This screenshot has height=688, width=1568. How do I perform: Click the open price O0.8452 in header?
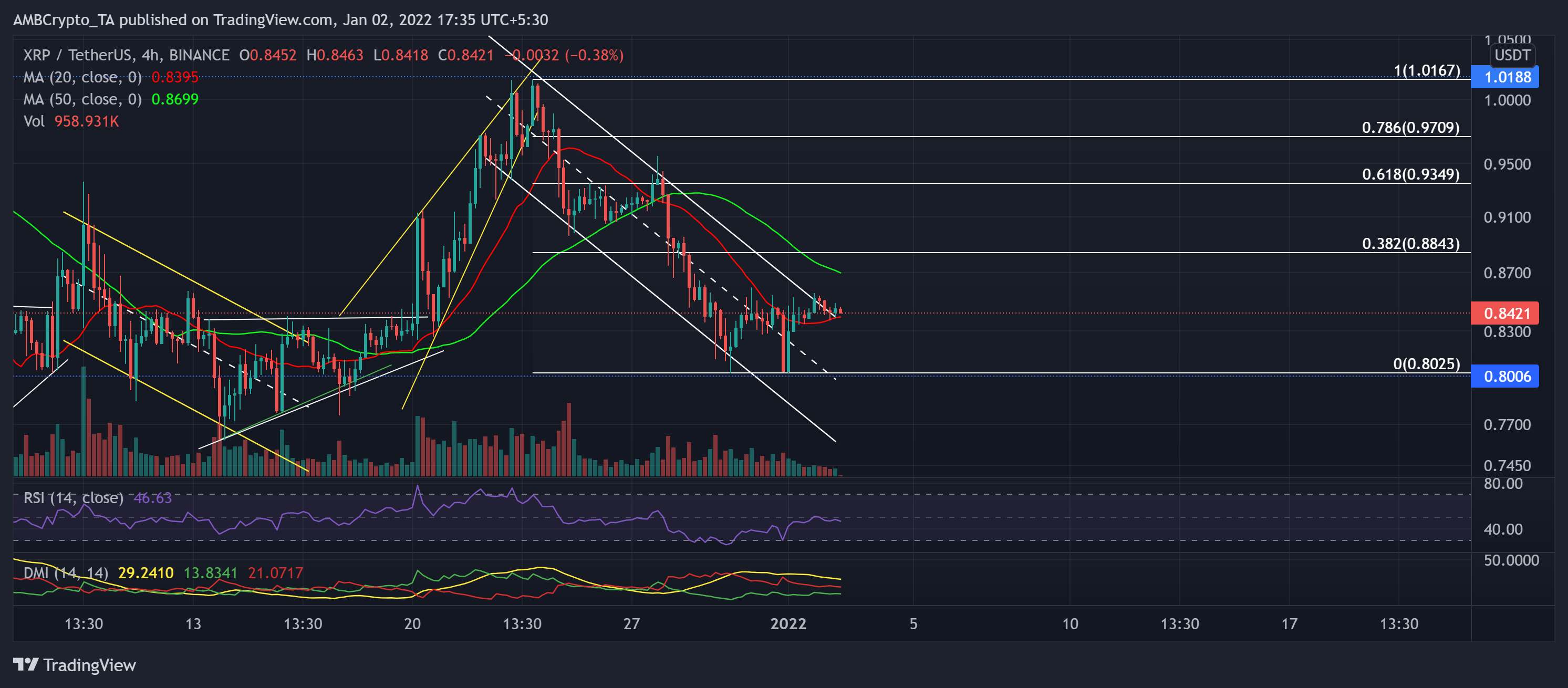point(268,55)
